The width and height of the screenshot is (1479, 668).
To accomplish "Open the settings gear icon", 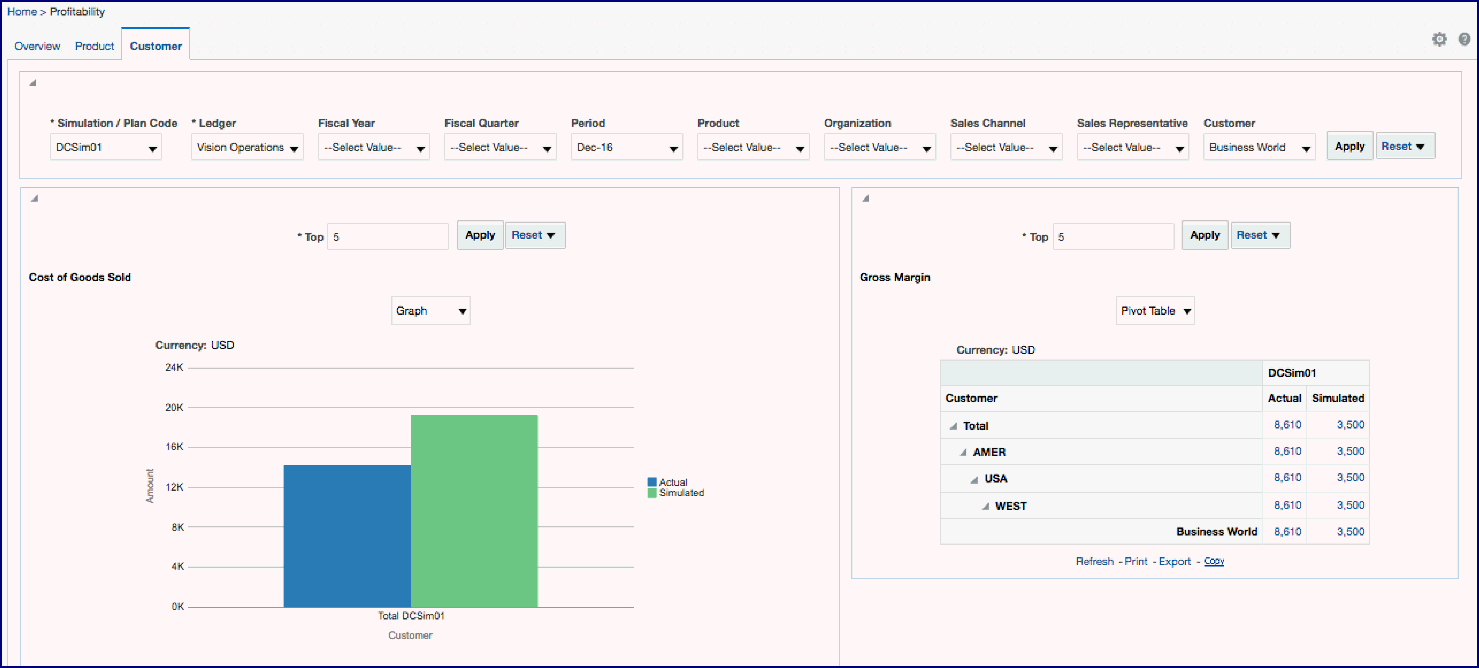I will pos(1439,39).
